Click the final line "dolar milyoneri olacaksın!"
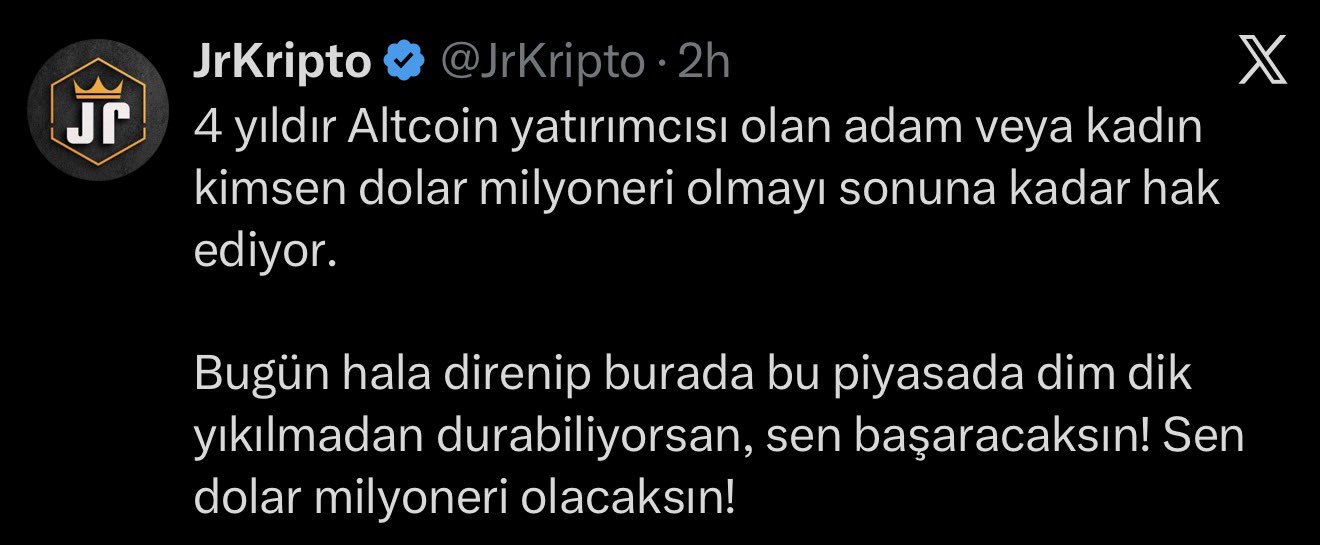This screenshot has width=1320, height=545. point(464,498)
